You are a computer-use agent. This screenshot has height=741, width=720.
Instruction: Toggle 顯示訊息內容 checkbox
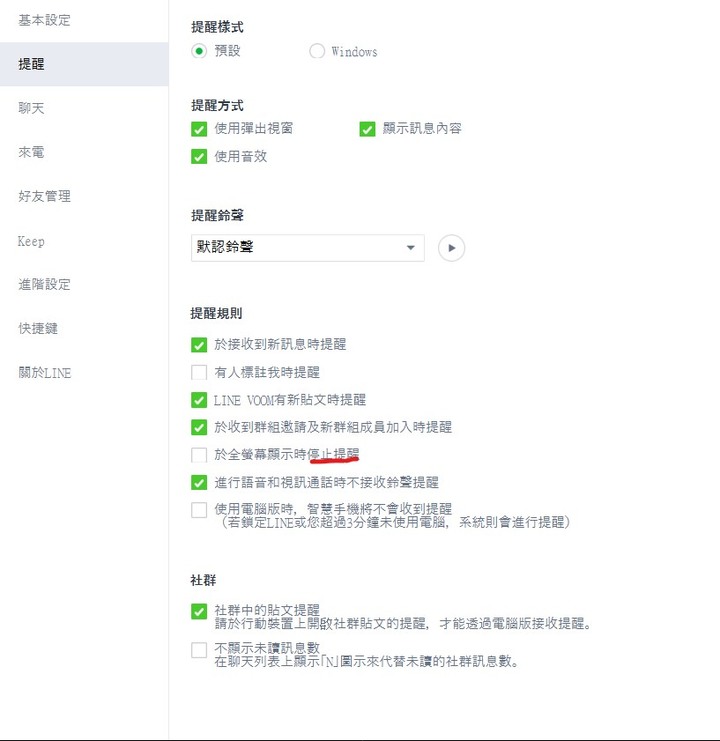pos(367,129)
